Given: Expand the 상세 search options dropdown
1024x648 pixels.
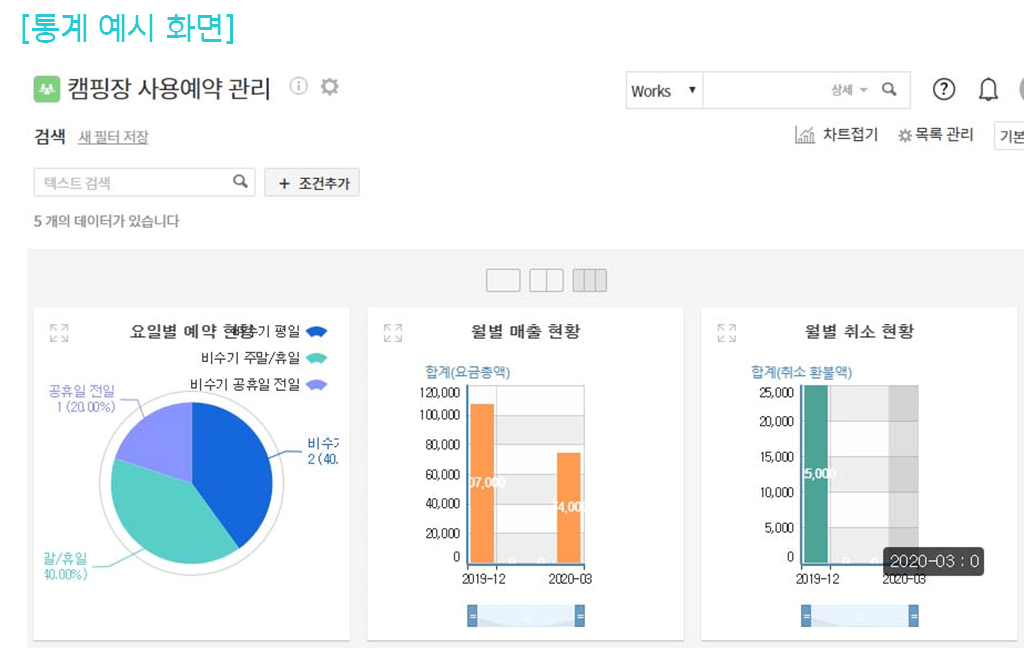Looking at the screenshot, I should point(849,90).
